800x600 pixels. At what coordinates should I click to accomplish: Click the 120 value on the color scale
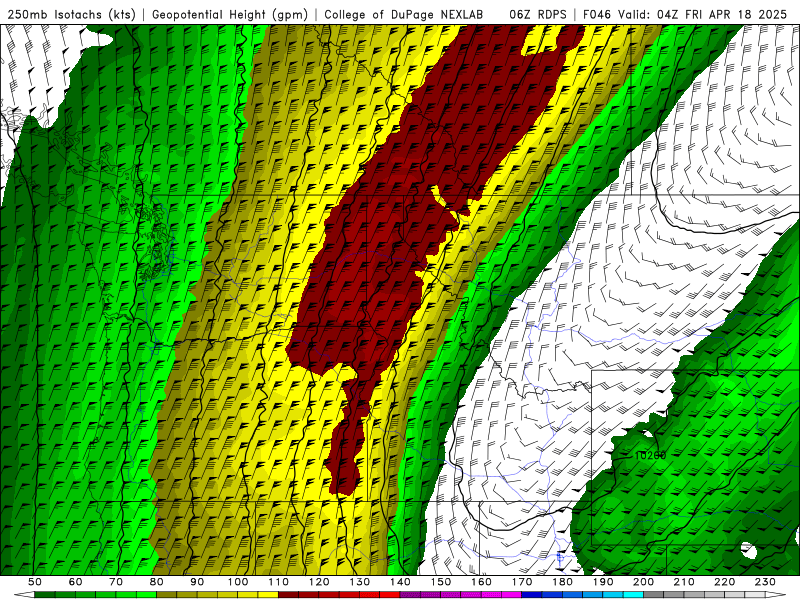point(319,582)
